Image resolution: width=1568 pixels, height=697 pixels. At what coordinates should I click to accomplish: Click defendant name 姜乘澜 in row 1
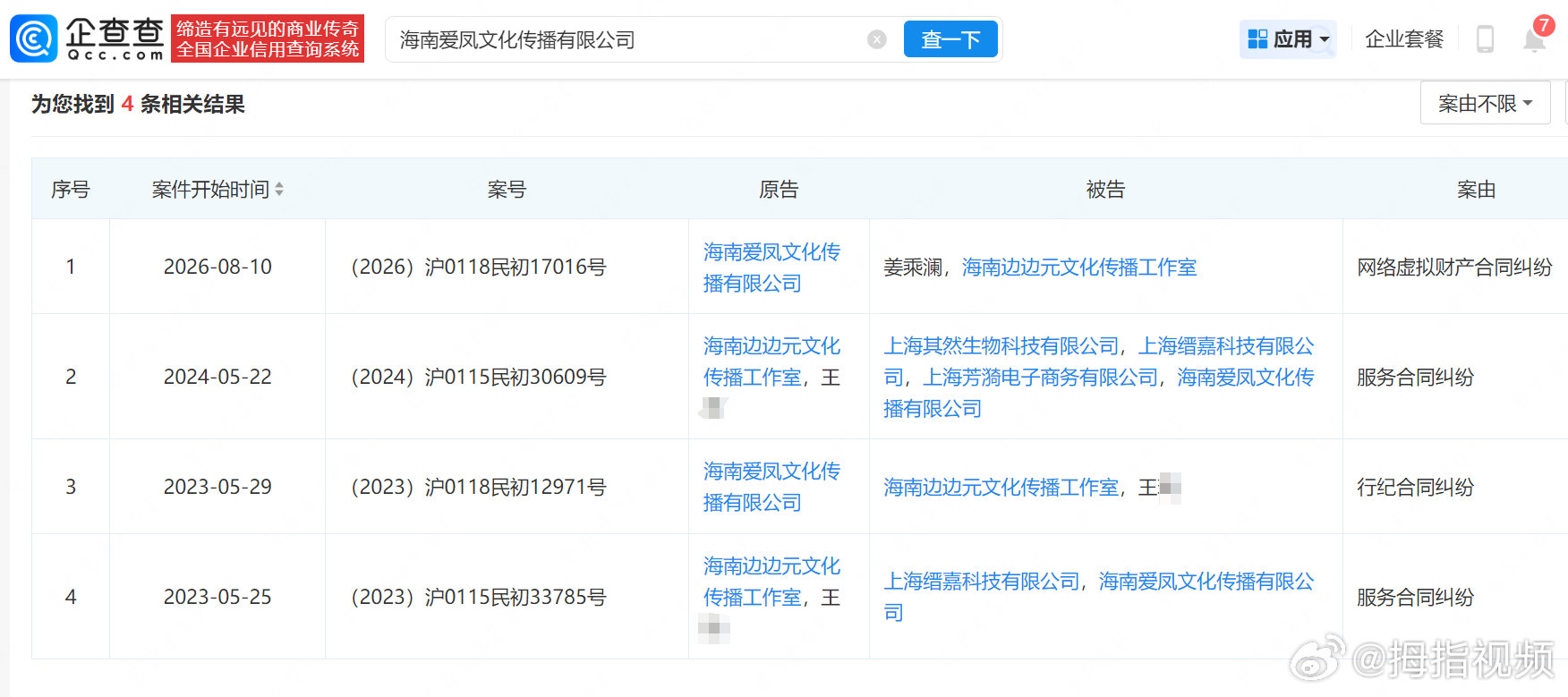click(913, 267)
